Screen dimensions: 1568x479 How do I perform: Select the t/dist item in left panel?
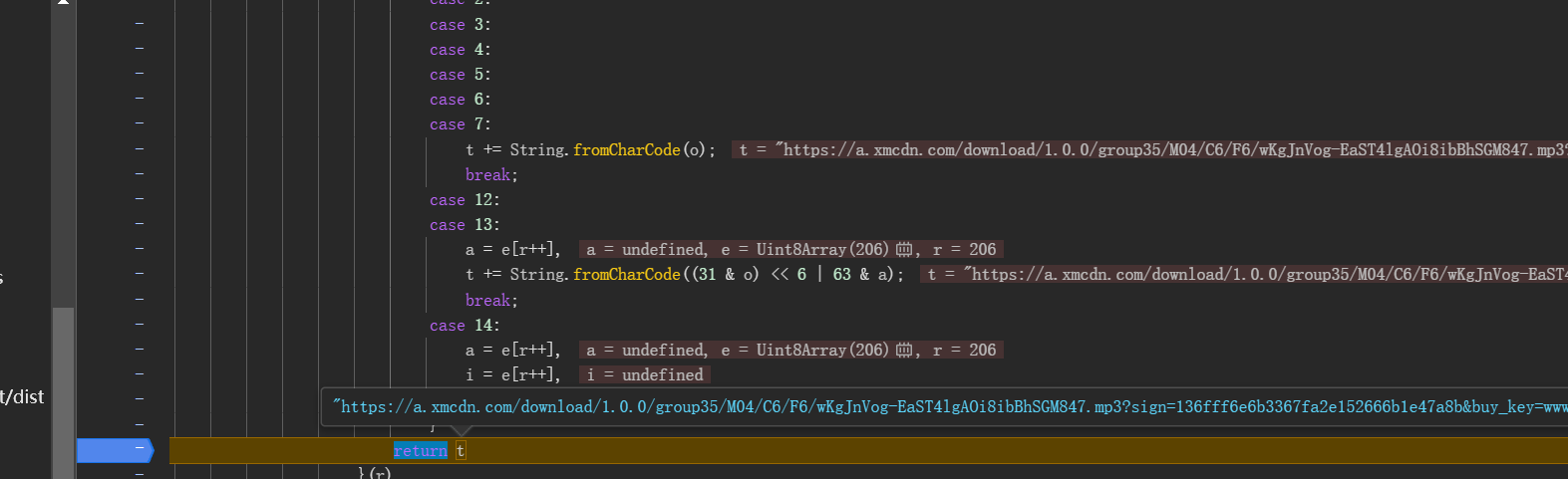22,397
